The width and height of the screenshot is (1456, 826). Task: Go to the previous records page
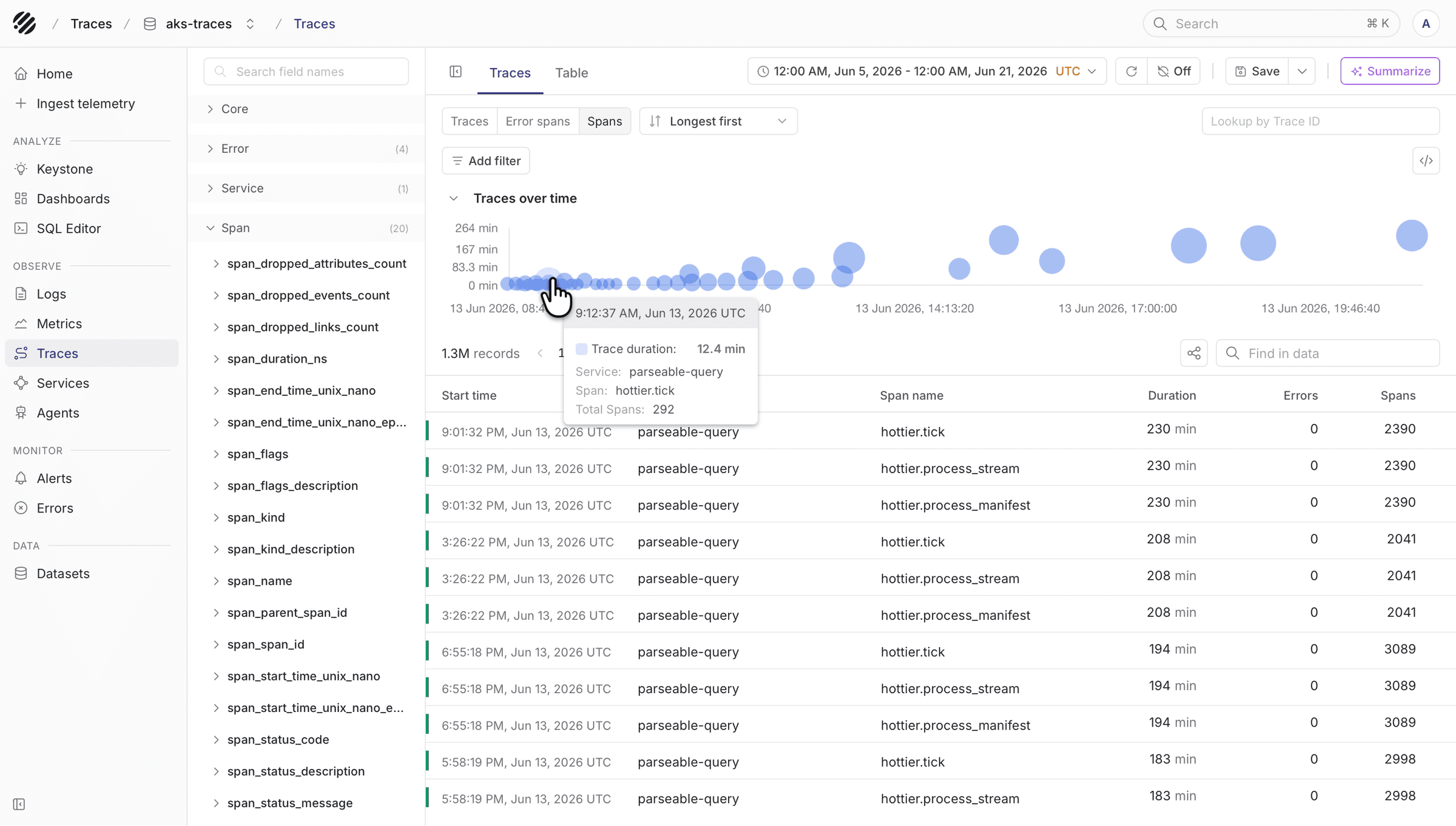tap(540, 353)
